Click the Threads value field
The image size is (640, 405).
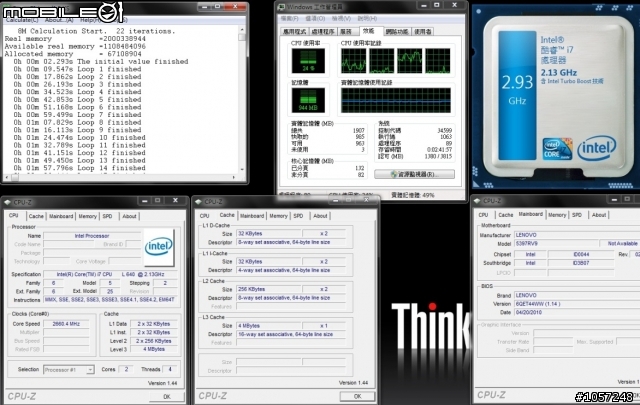coord(170,369)
